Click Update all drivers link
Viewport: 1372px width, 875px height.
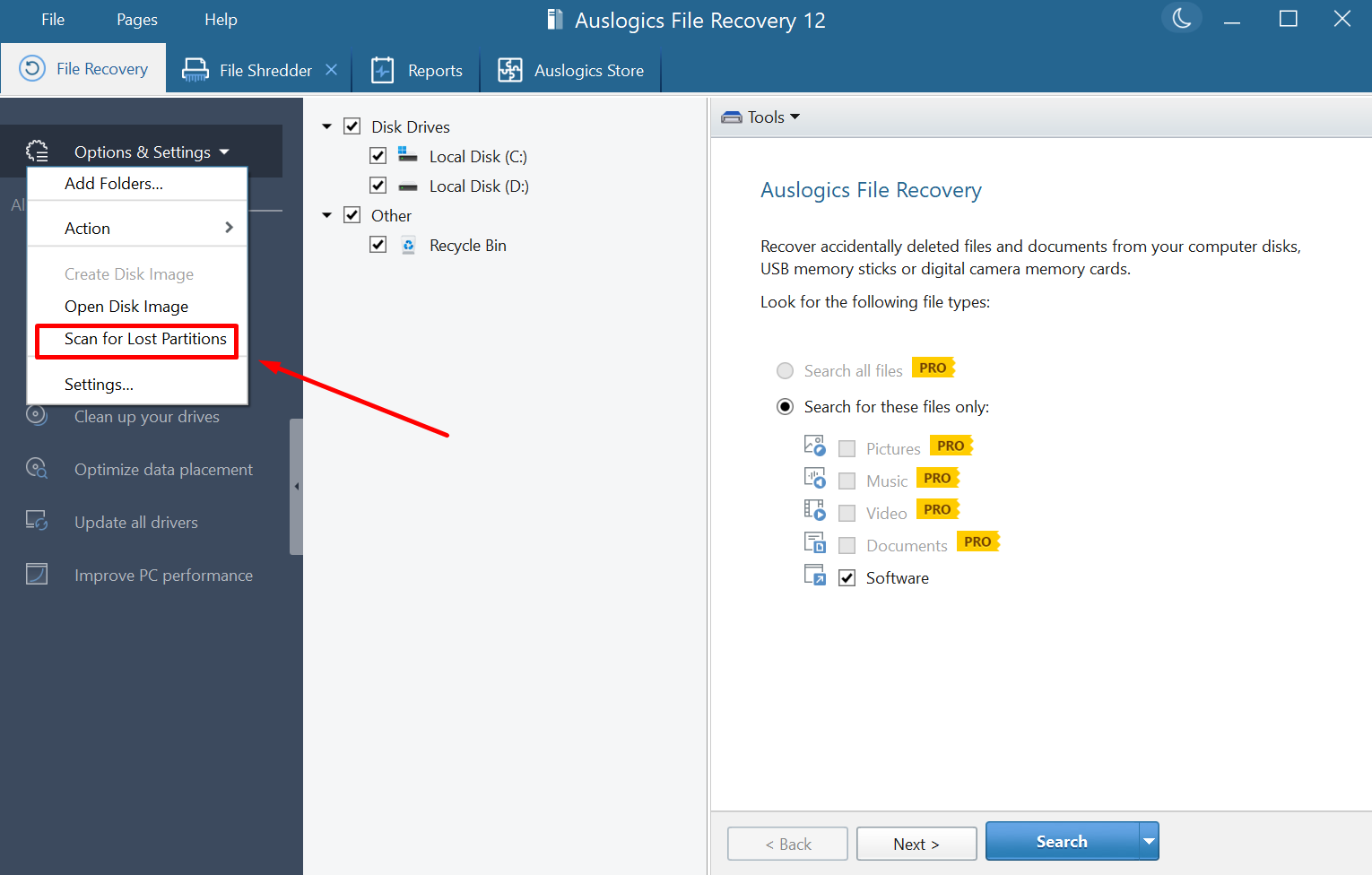pos(136,523)
